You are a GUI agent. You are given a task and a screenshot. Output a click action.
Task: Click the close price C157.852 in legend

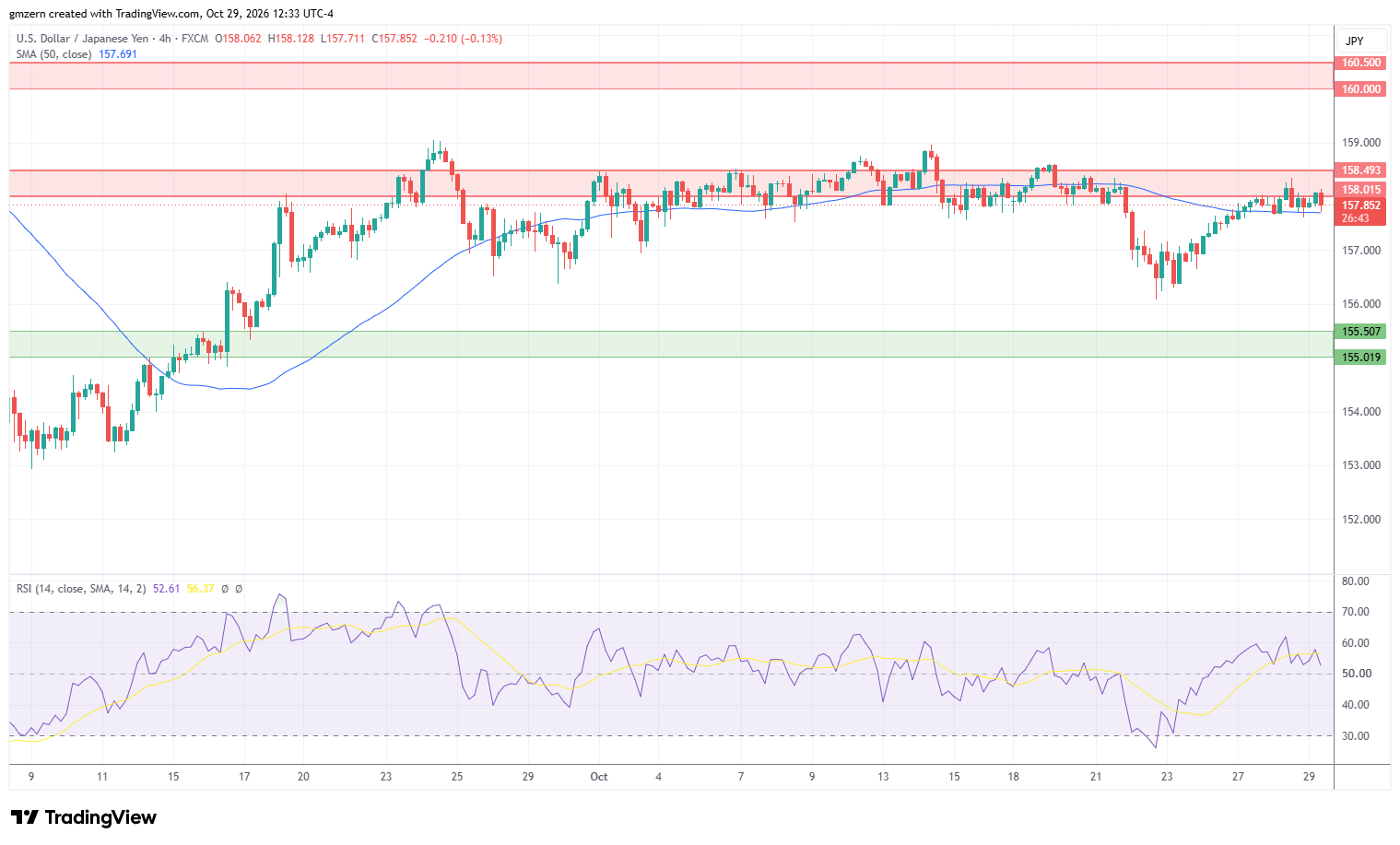pyautogui.click(x=394, y=39)
